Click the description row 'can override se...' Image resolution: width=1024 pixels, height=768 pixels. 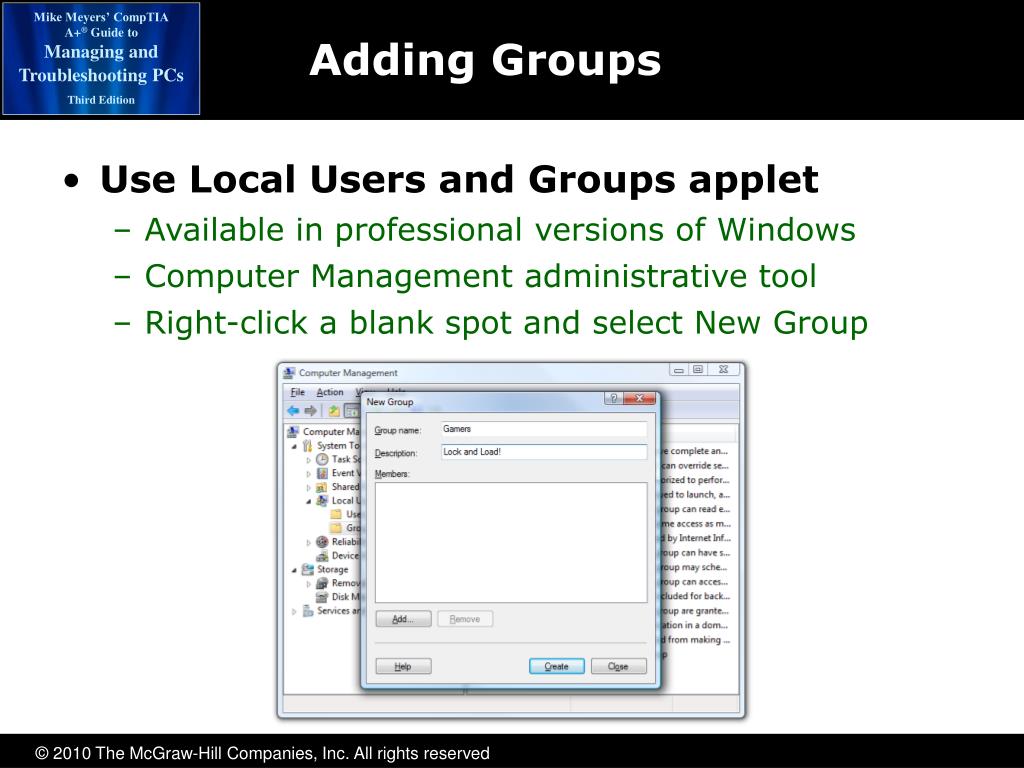696,466
